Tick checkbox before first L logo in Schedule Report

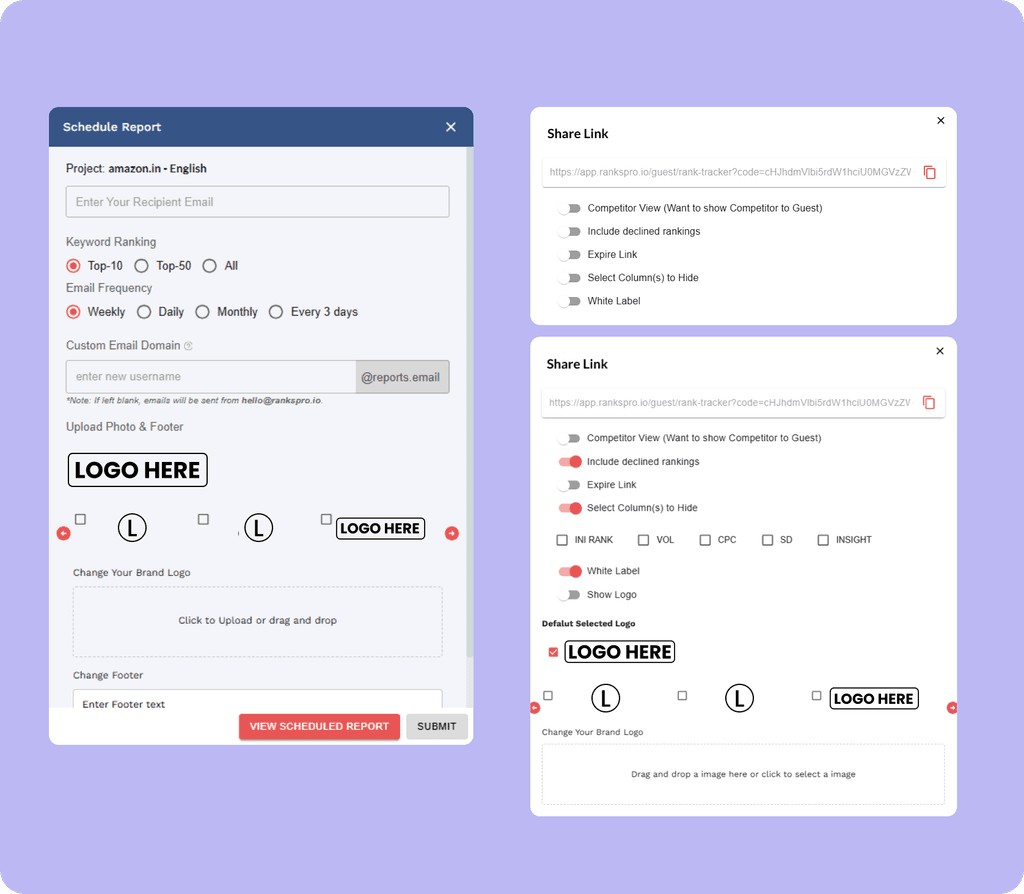[x=80, y=519]
